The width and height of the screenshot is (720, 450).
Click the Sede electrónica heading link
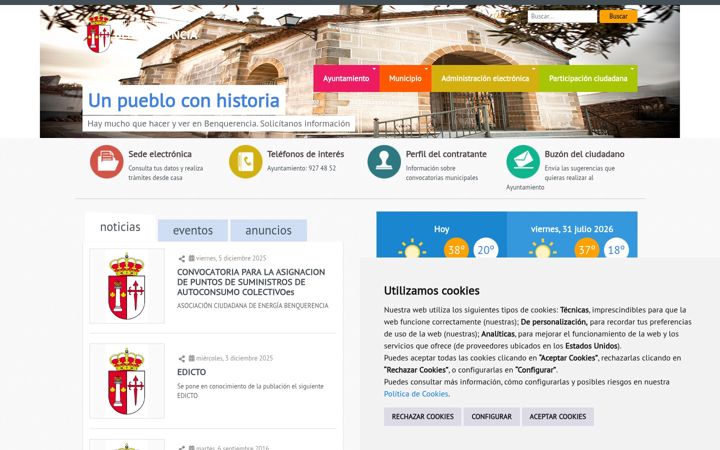coord(160,154)
